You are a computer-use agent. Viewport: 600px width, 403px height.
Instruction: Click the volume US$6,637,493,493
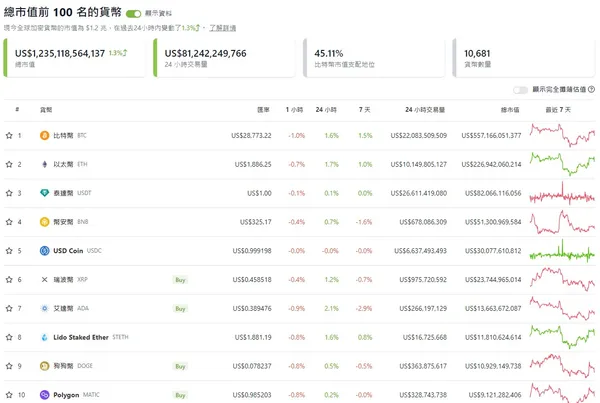(421, 251)
